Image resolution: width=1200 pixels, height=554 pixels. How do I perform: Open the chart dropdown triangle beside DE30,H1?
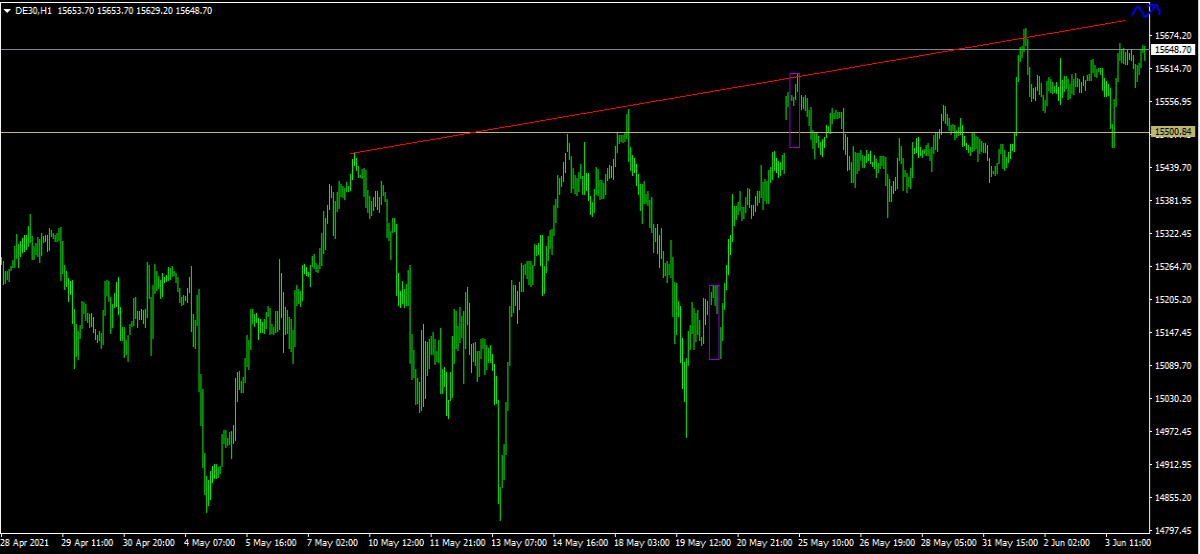coord(7,10)
